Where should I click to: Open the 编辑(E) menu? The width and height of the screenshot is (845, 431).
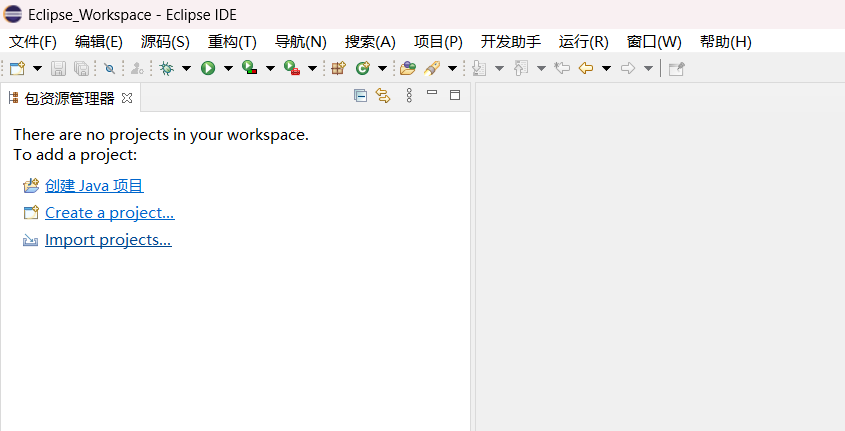pos(99,42)
